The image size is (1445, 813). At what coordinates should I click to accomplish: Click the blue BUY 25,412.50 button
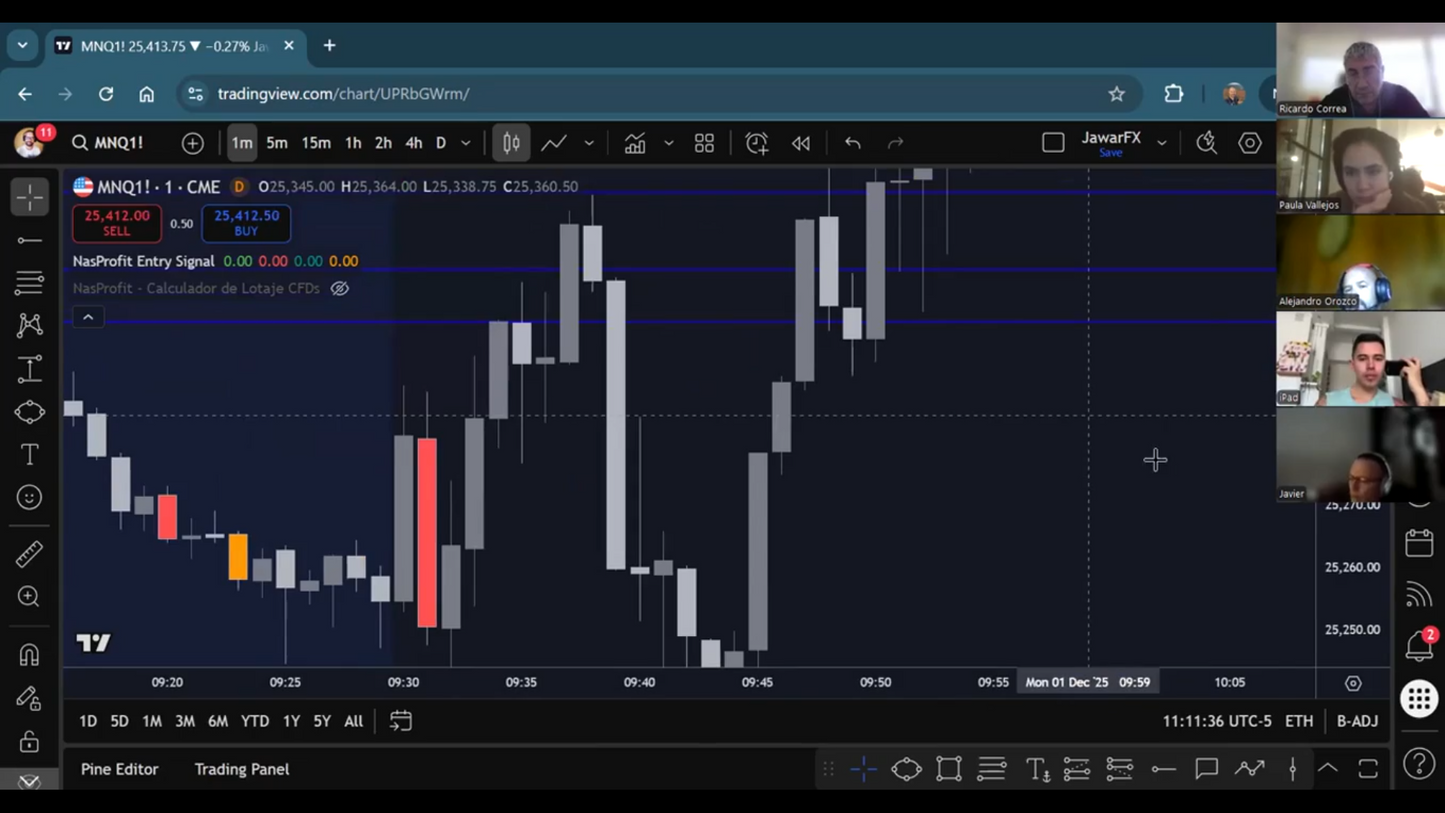pos(246,223)
